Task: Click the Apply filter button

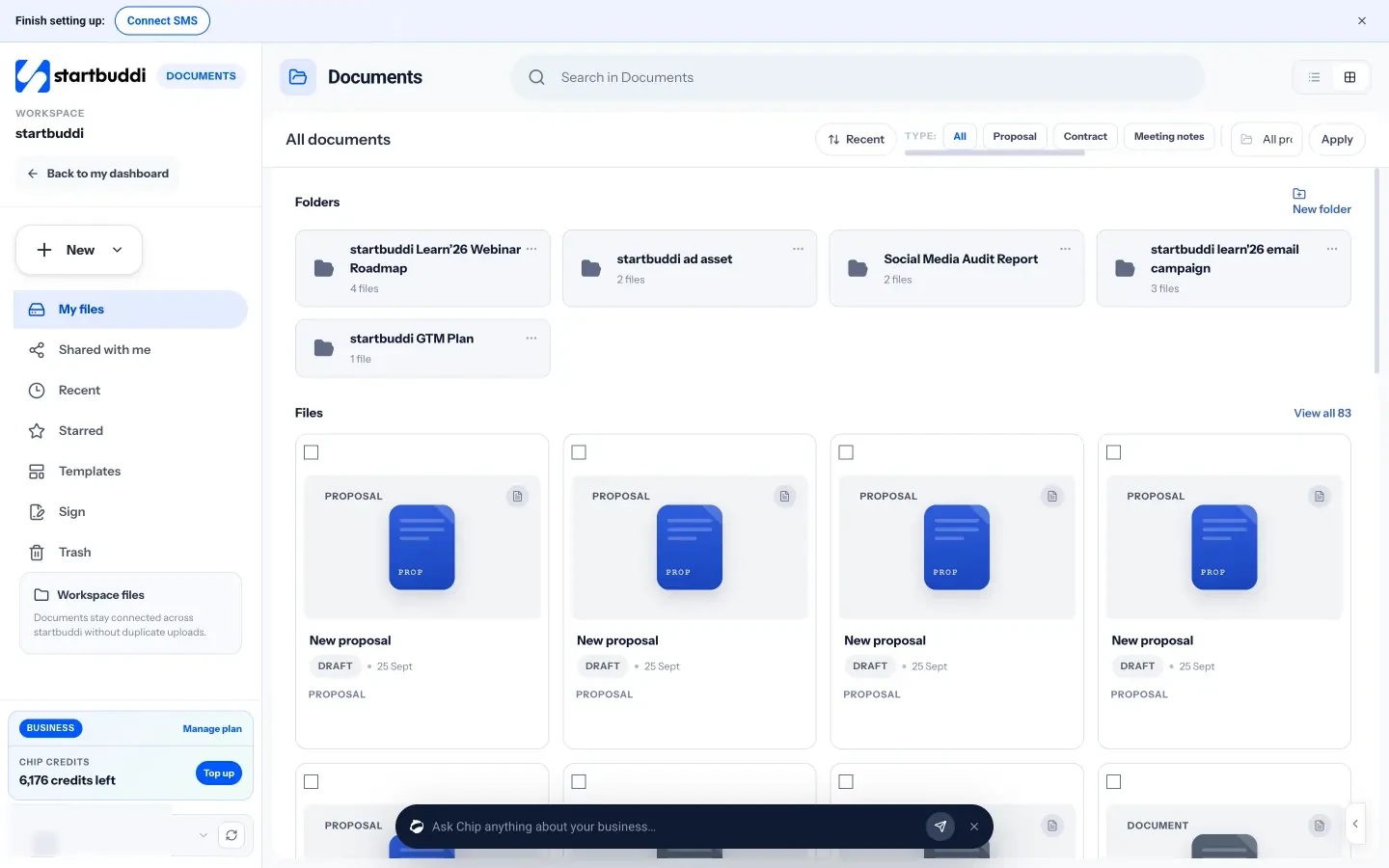Action: pyautogui.click(x=1337, y=140)
